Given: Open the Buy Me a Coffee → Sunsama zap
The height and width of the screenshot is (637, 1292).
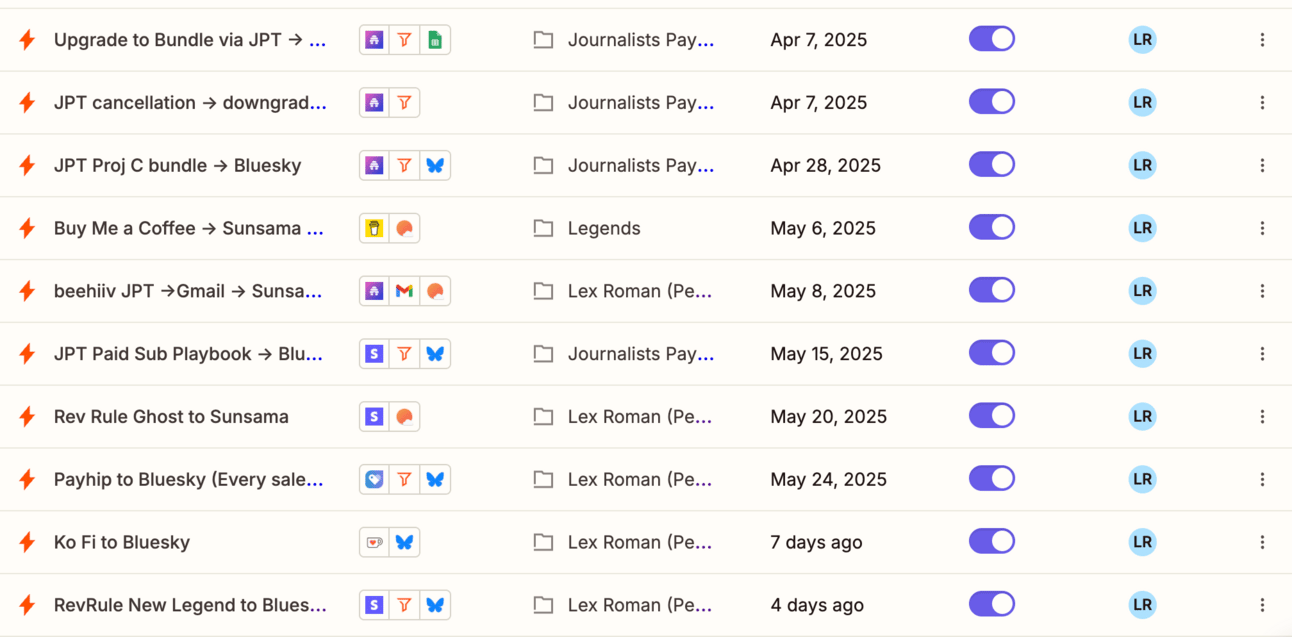Looking at the screenshot, I should [189, 229].
